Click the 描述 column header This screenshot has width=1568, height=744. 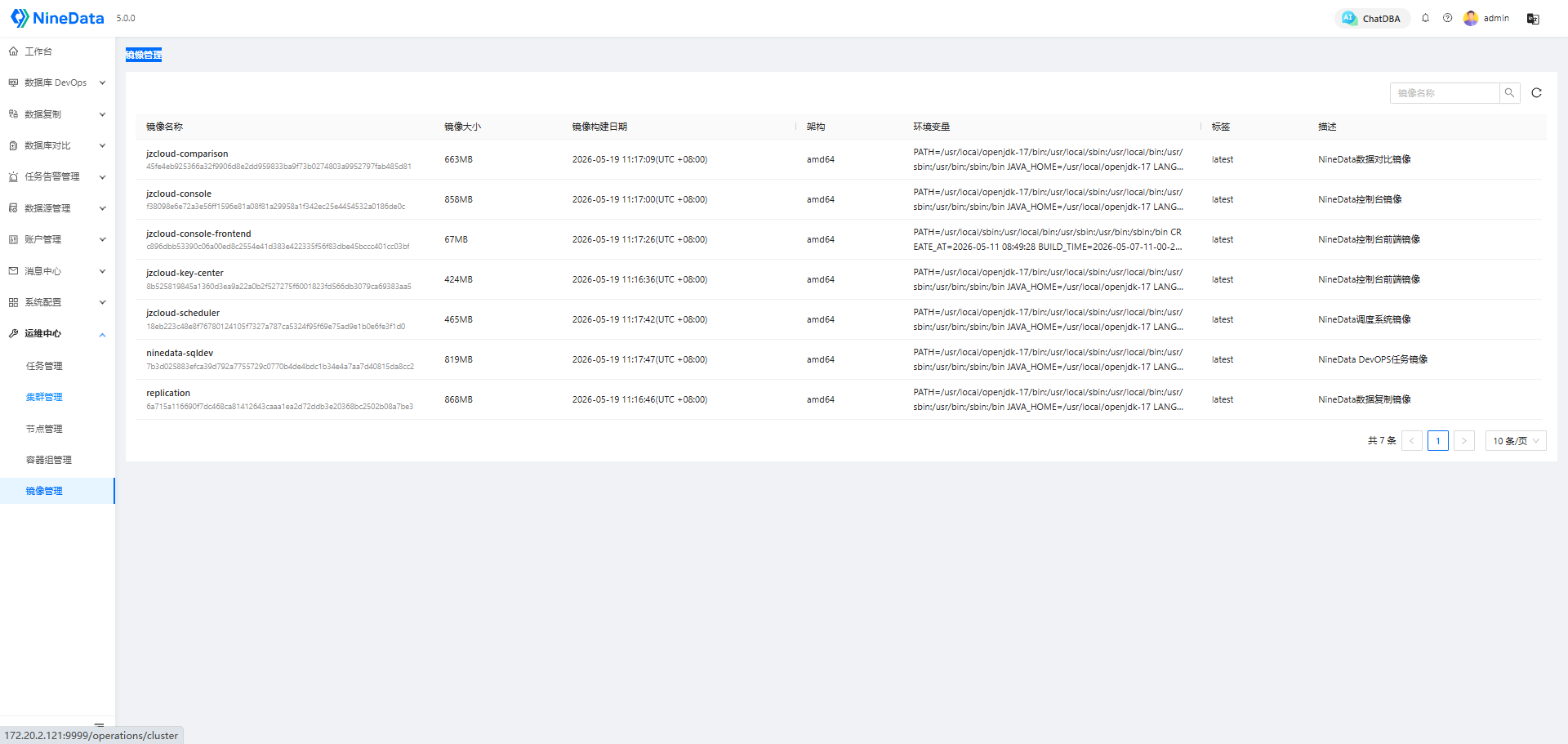(1327, 127)
